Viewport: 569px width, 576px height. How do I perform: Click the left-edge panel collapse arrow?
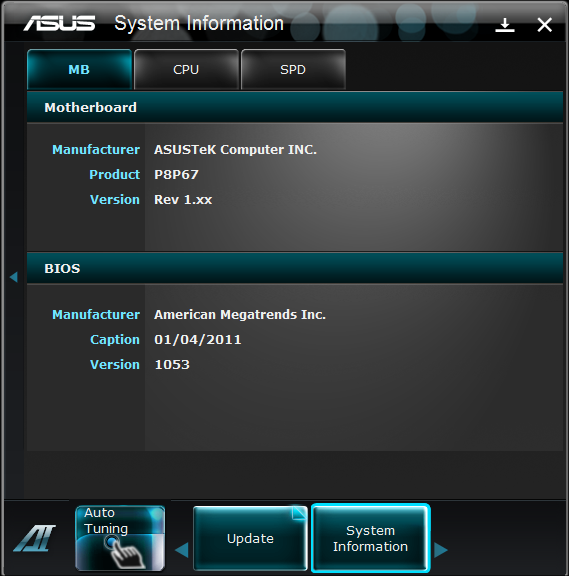pyautogui.click(x=14, y=277)
